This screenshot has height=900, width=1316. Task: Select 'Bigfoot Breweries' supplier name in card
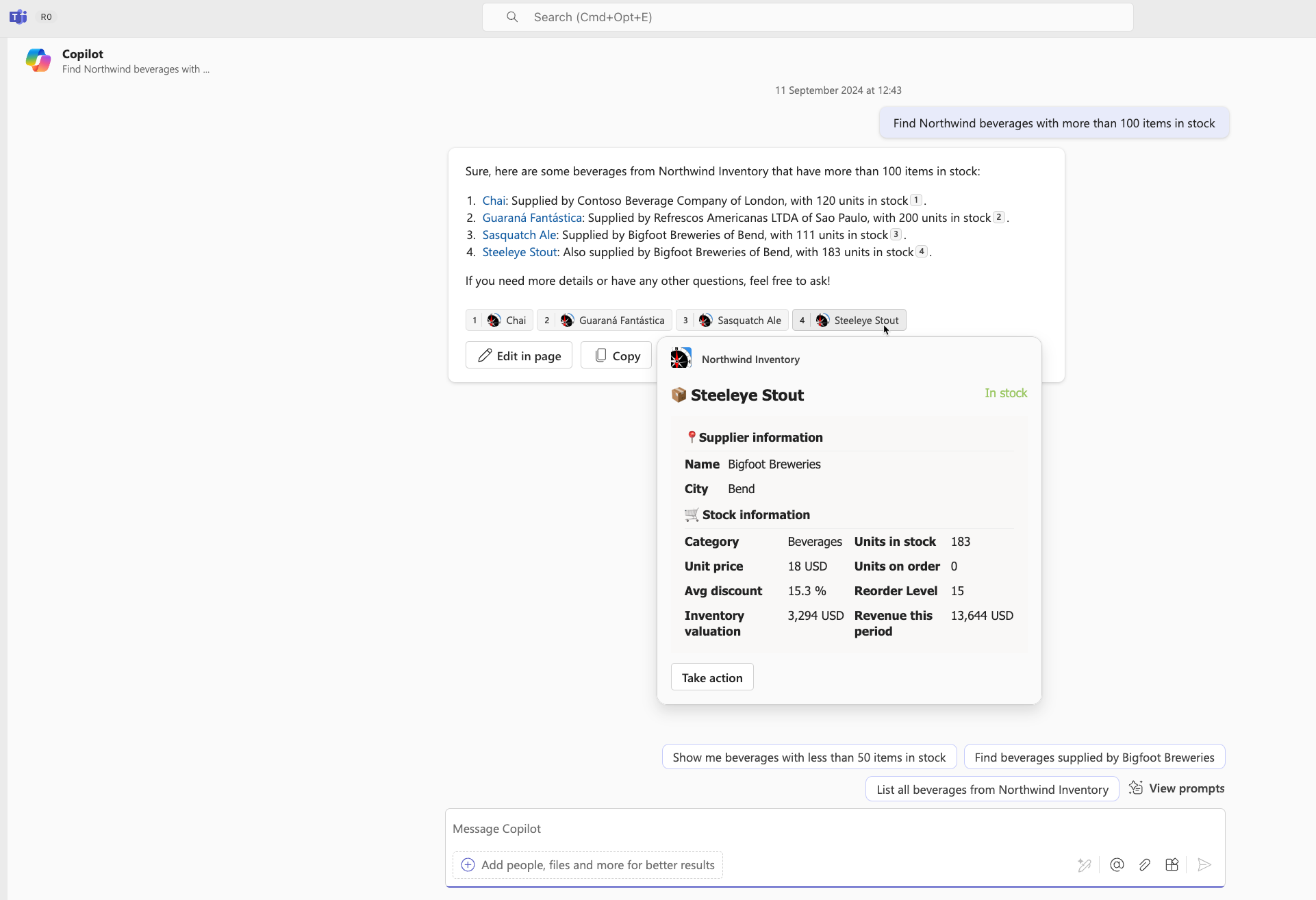774,464
